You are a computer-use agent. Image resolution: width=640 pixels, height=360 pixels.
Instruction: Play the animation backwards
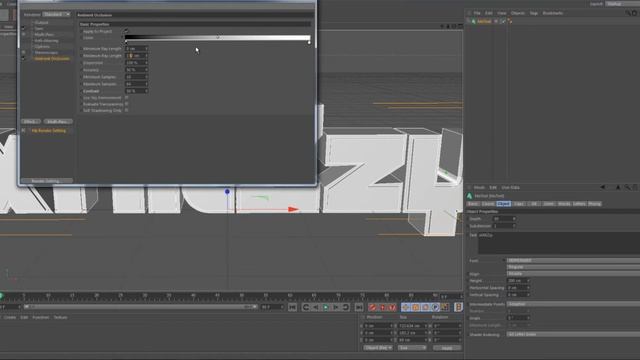(316, 307)
